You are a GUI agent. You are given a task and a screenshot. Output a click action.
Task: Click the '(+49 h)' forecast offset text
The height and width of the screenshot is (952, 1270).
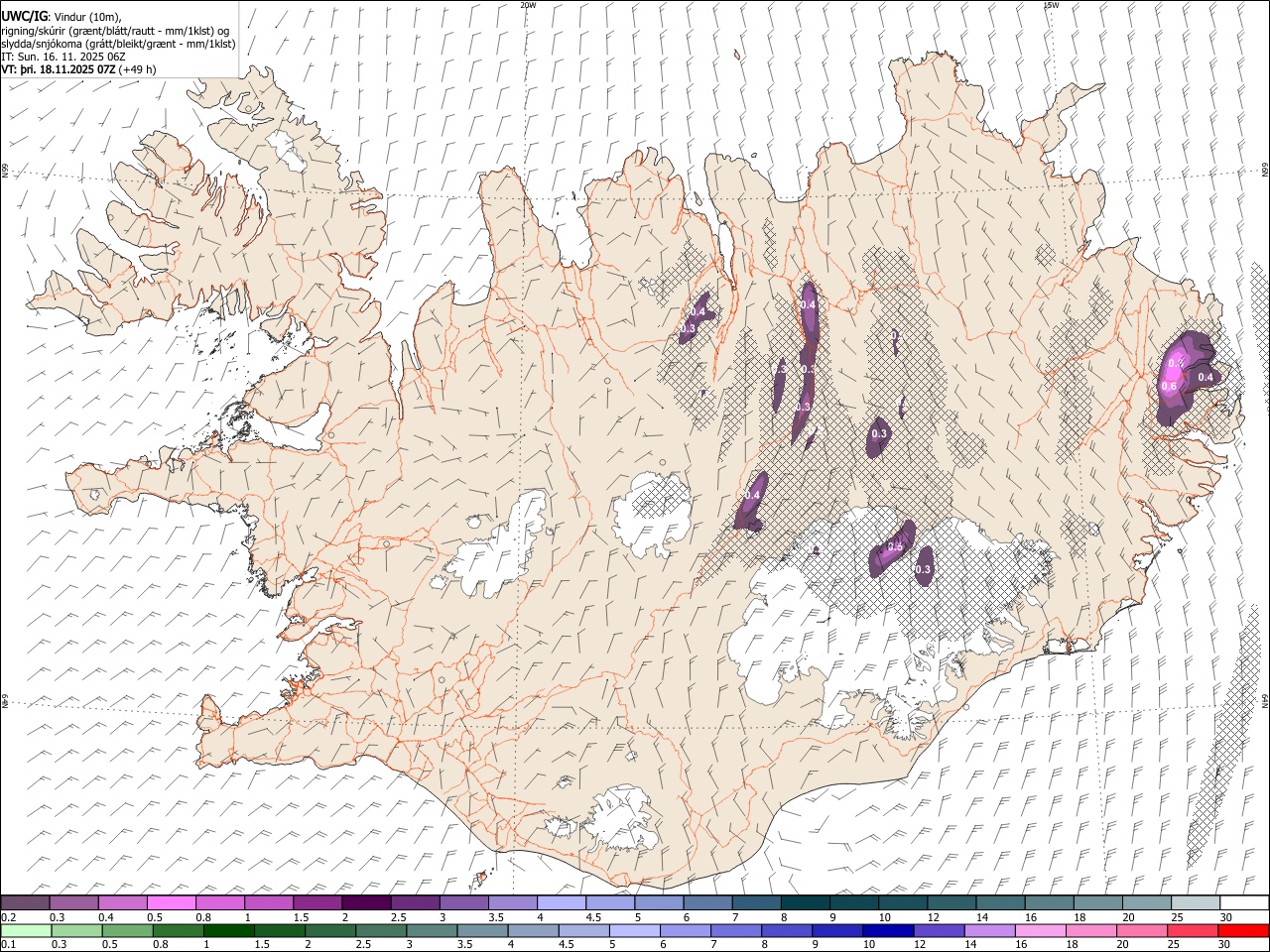(137, 69)
